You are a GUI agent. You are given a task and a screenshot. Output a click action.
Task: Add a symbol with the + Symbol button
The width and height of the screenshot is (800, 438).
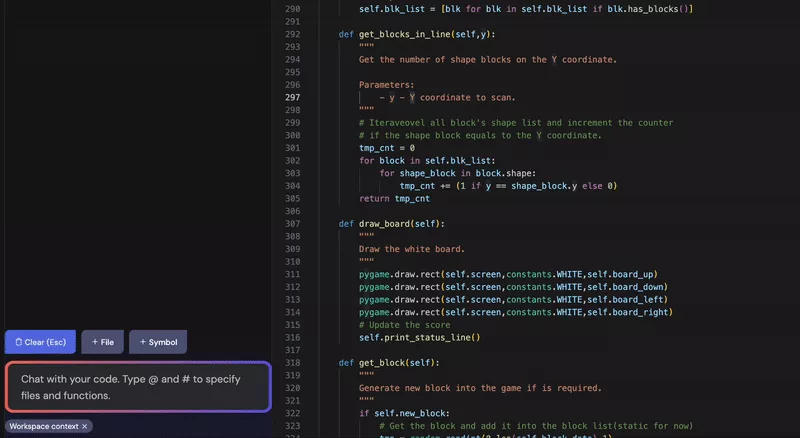click(158, 342)
